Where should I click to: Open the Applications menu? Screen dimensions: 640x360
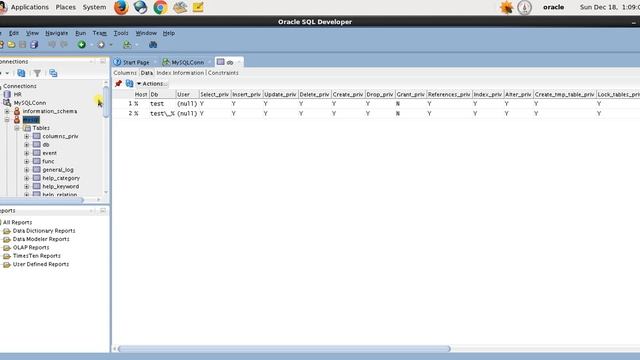pos(29,7)
